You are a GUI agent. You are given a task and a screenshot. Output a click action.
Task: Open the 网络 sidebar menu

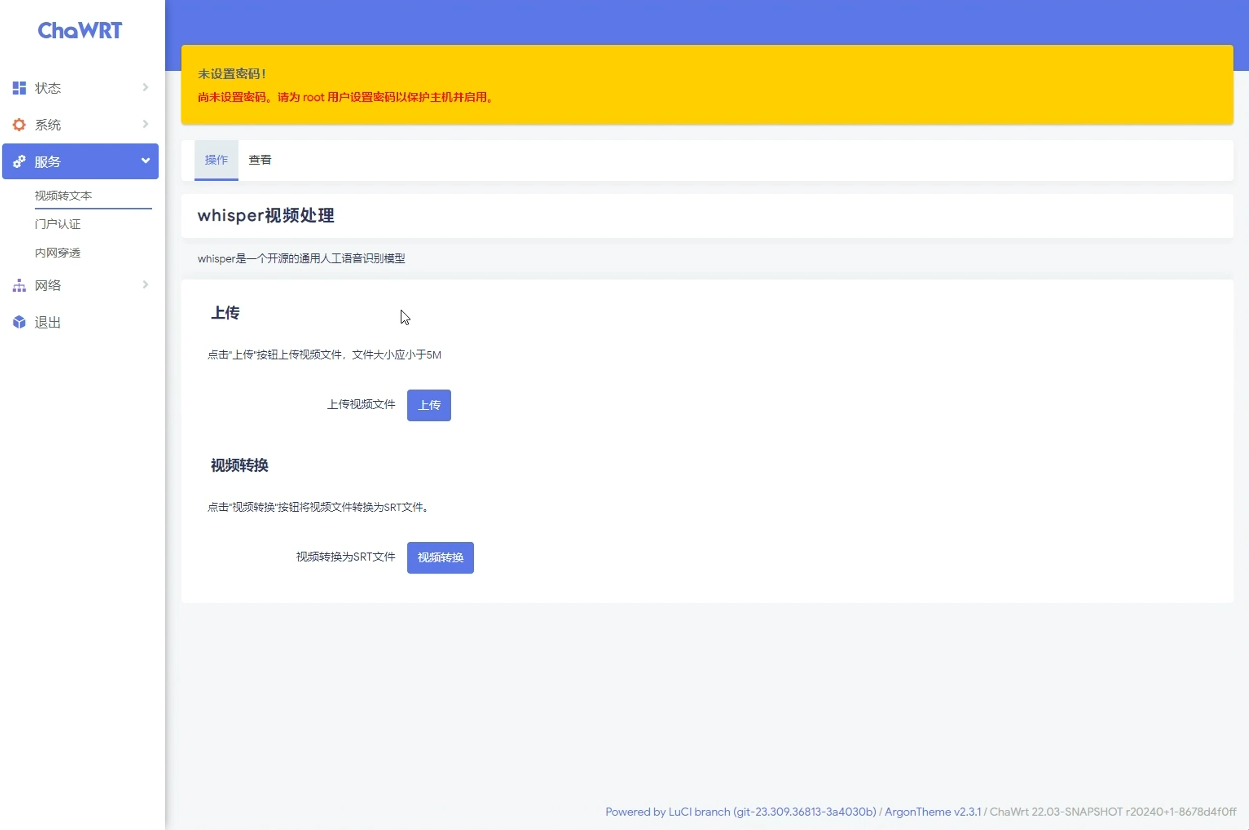80,285
